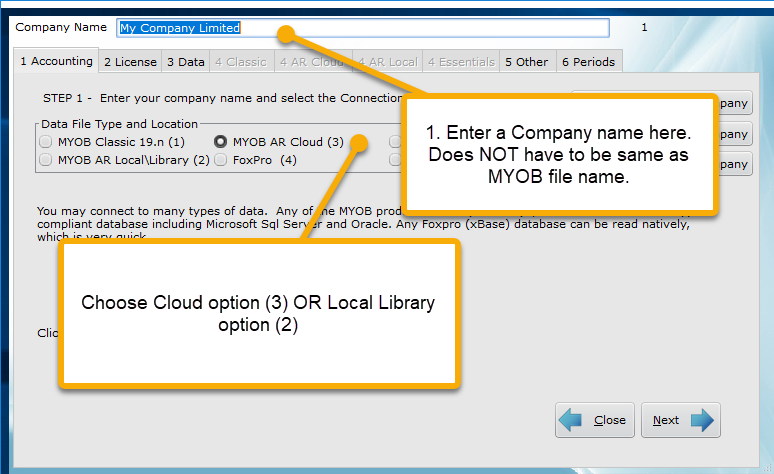Select the 4 AR Local tab
The width and height of the screenshot is (774, 474).
(388, 62)
